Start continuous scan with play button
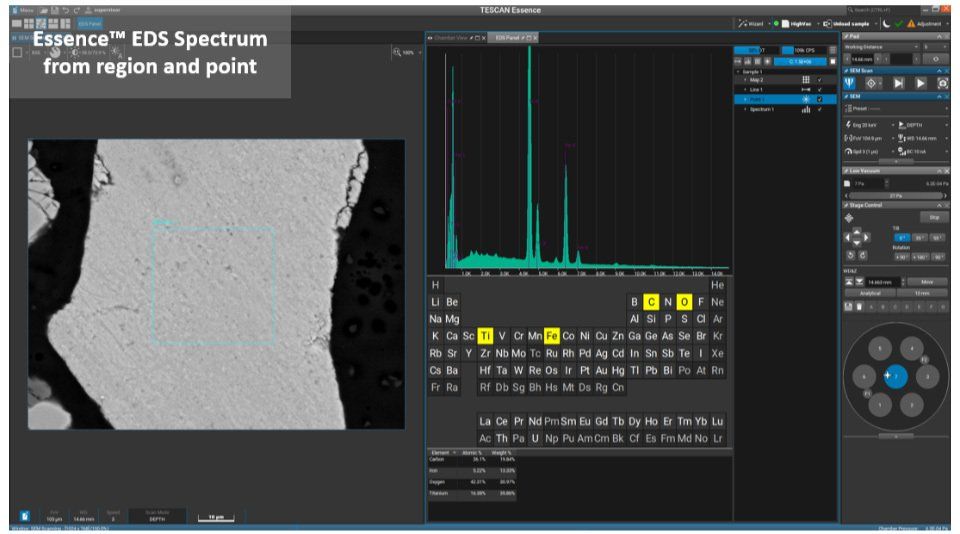This screenshot has width=960, height=534. [x=920, y=83]
